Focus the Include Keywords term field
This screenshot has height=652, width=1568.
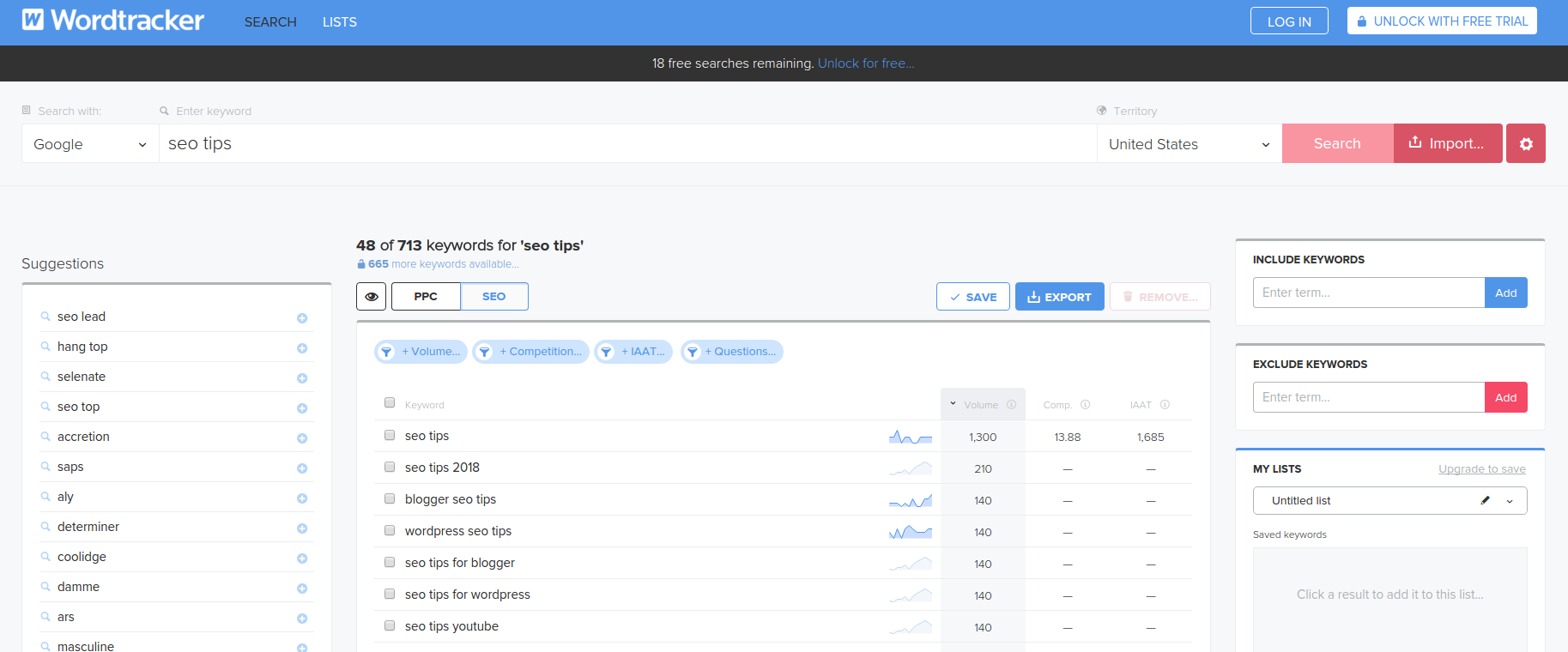click(x=1369, y=293)
